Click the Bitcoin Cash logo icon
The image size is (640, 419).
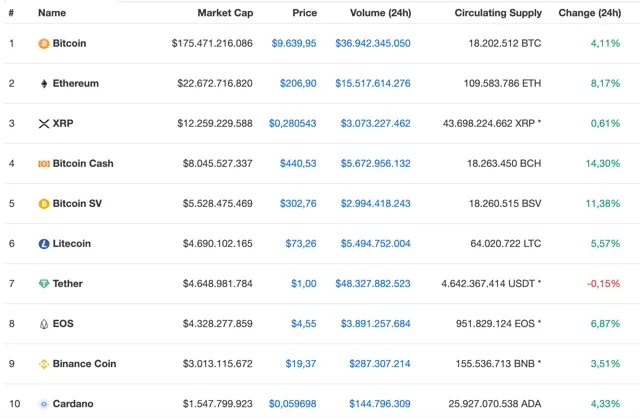coord(44,164)
